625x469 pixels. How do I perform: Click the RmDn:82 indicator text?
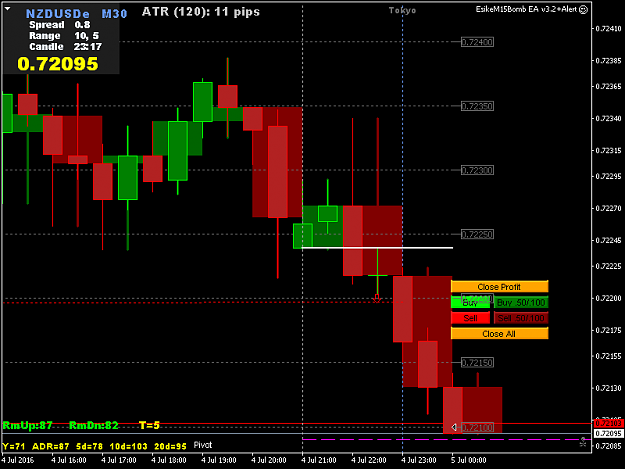coord(94,425)
